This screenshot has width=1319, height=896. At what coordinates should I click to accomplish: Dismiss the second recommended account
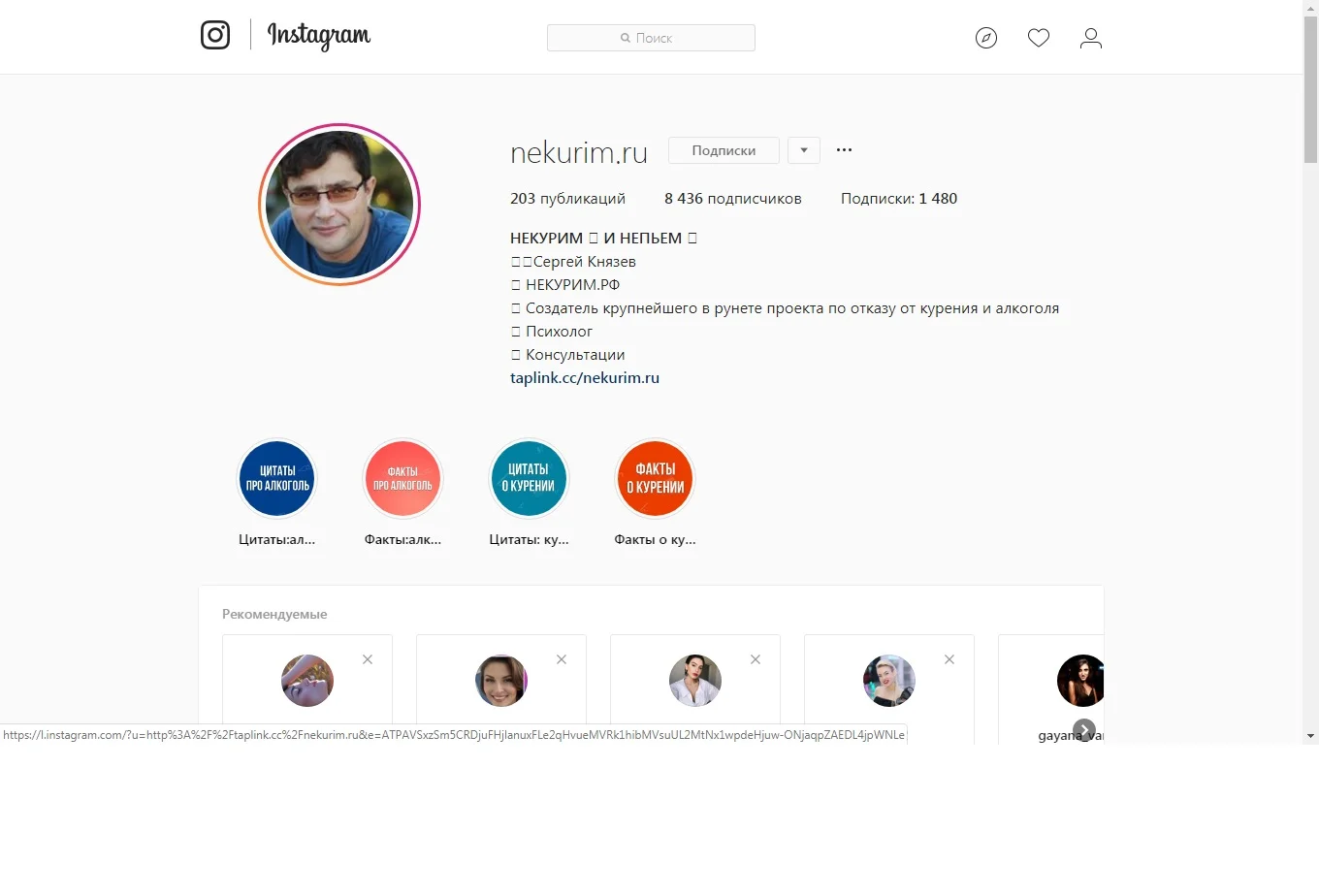pyautogui.click(x=562, y=659)
